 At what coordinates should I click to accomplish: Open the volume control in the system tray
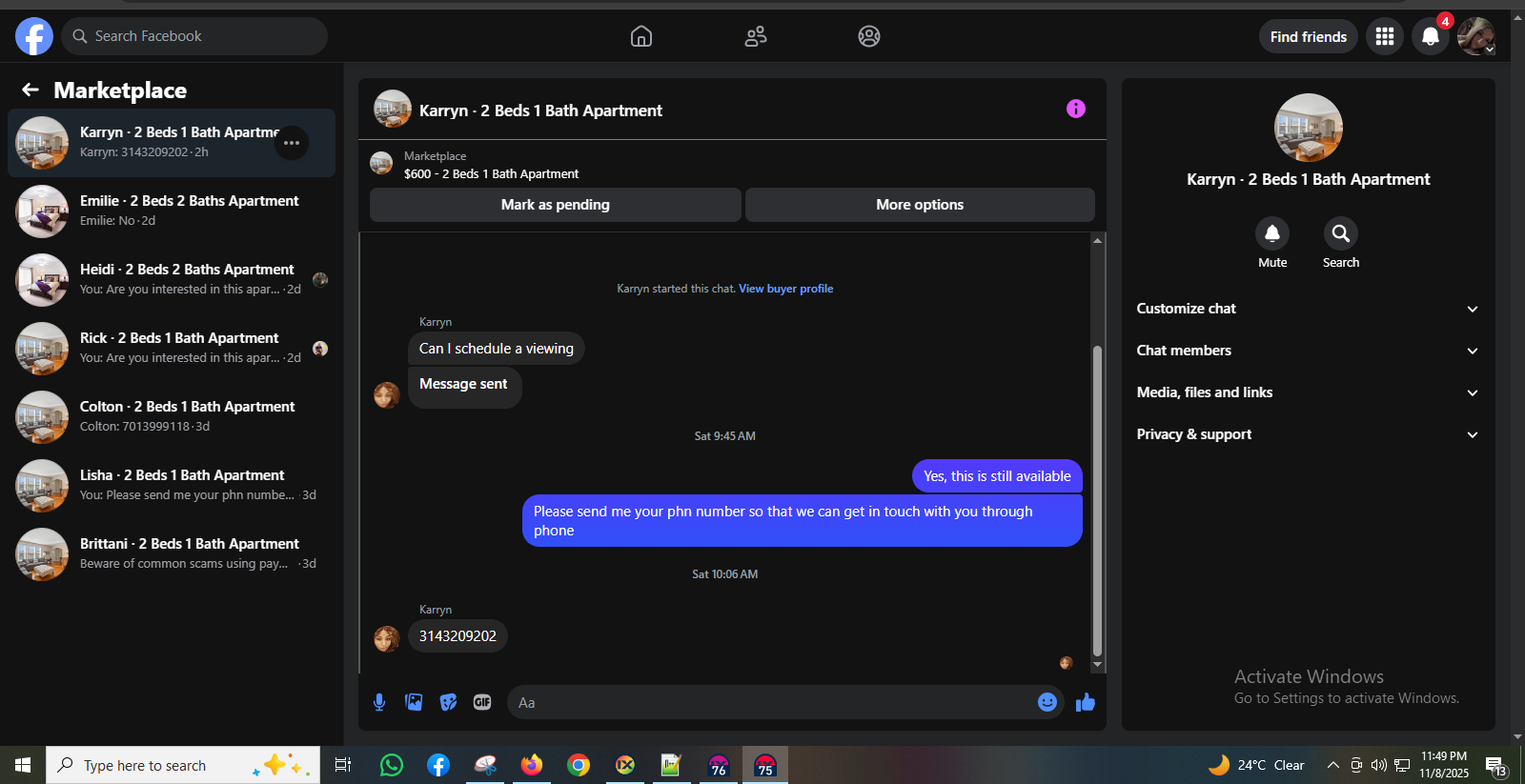(x=1379, y=765)
